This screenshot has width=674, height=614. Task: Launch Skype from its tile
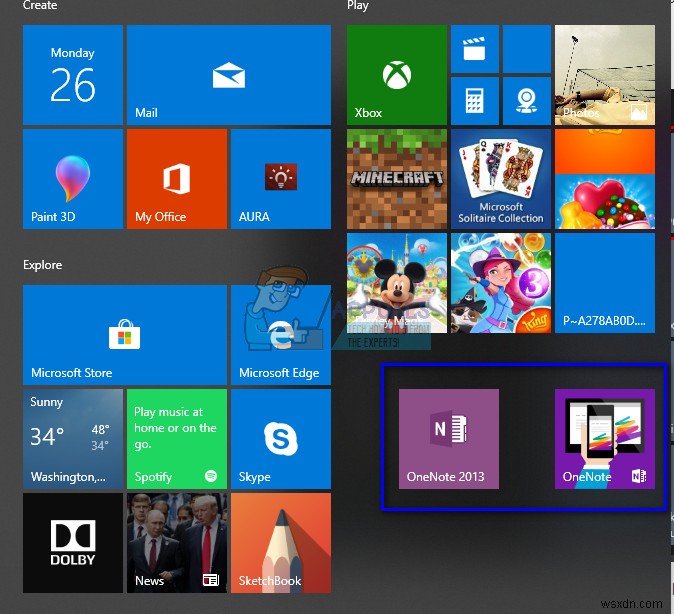[281, 439]
